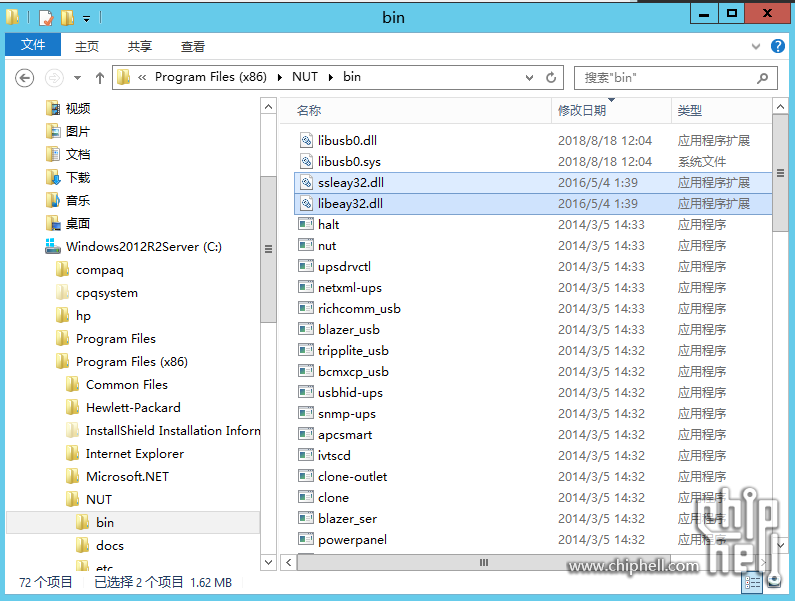This screenshot has height=601, width=795.
Task: Click the halt application icon
Action: pos(306,224)
